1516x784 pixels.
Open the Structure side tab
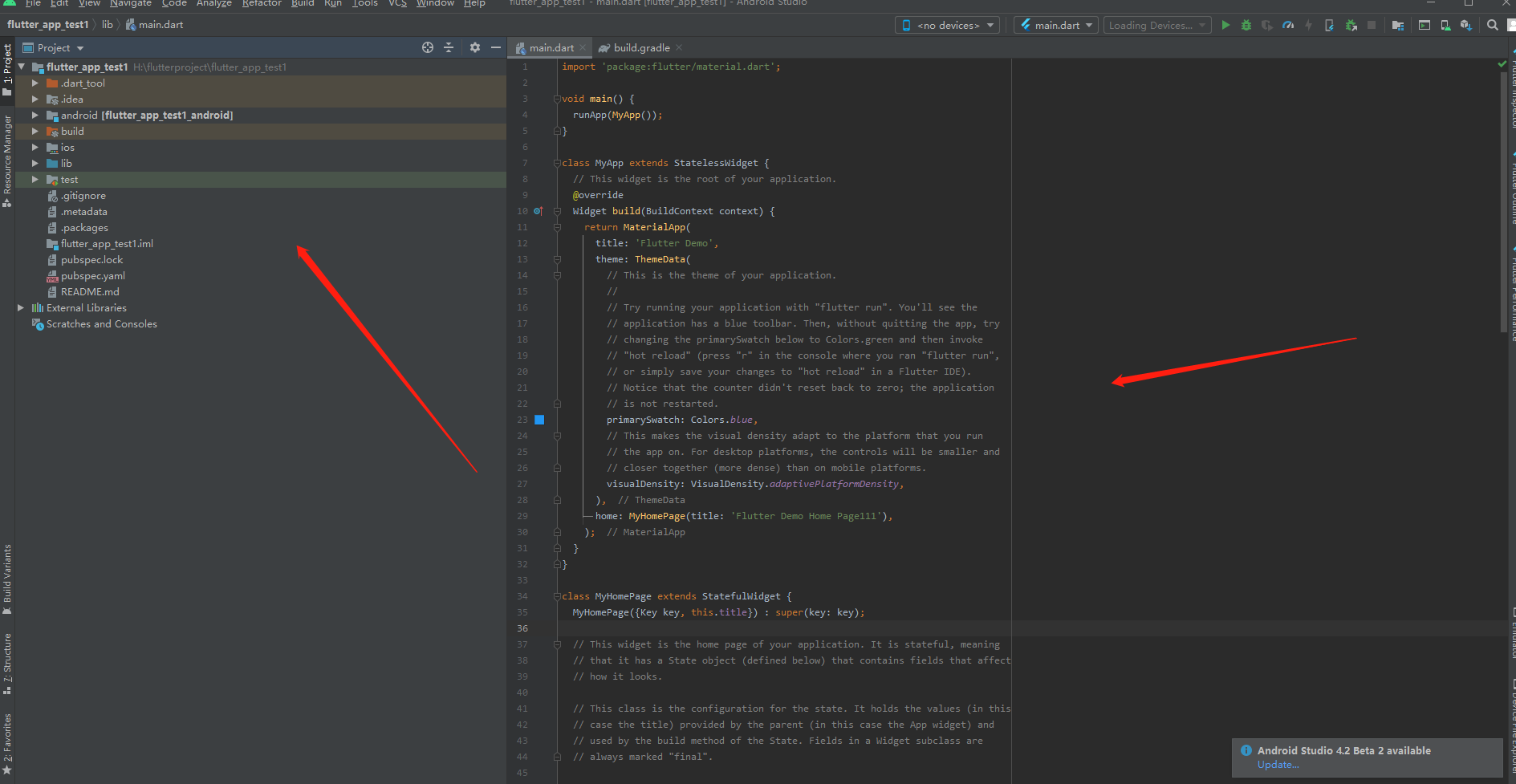tap(7, 664)
